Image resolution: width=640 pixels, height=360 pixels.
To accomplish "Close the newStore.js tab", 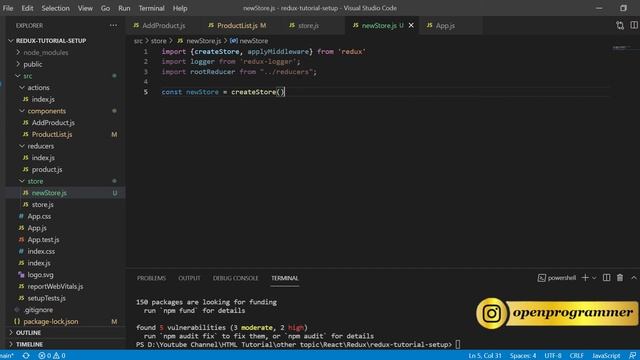I will (411, 25).
